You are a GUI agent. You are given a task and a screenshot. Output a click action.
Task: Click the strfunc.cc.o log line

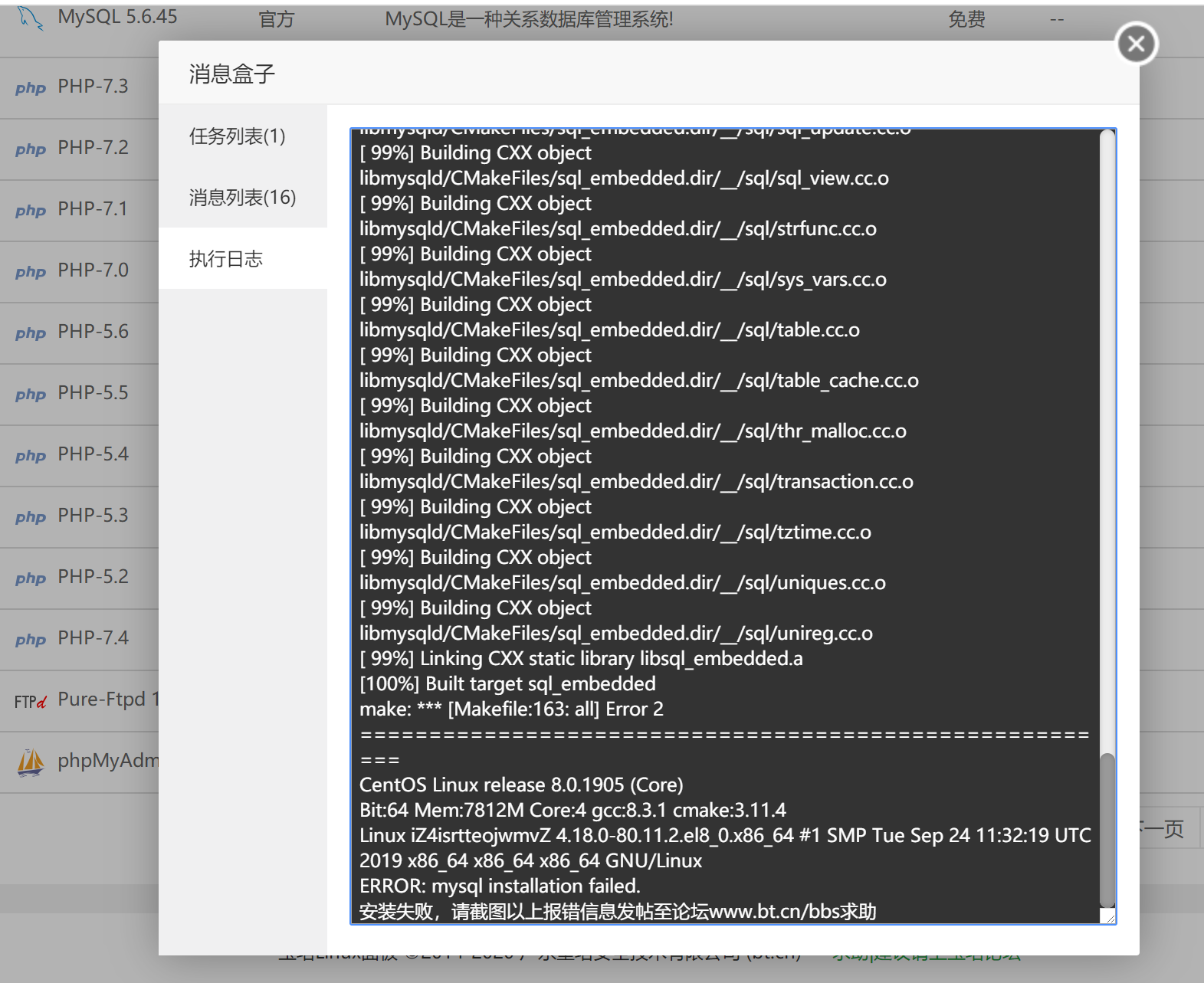(x=618, y=228)
